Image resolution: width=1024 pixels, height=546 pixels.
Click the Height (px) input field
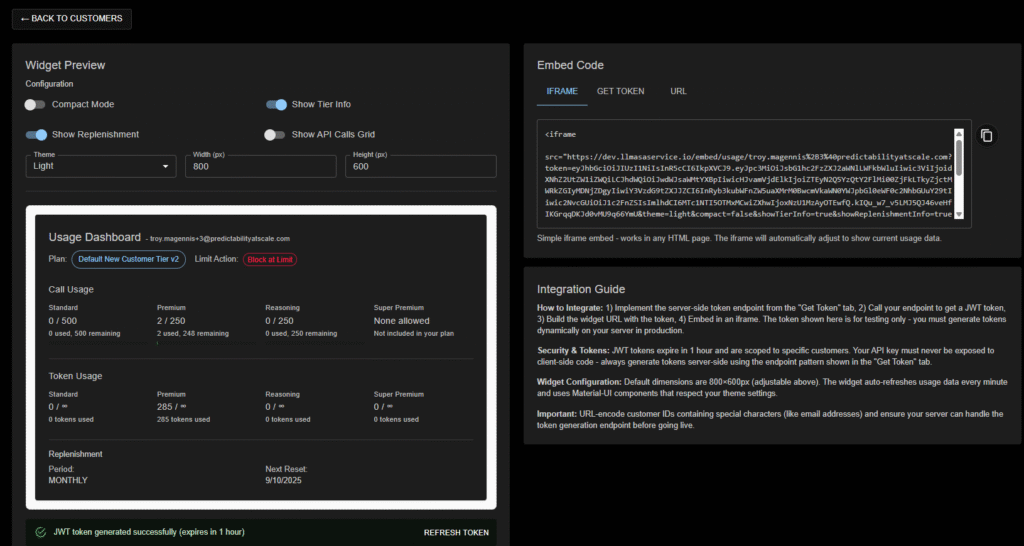pyautogui.click(x=418, y=167)
